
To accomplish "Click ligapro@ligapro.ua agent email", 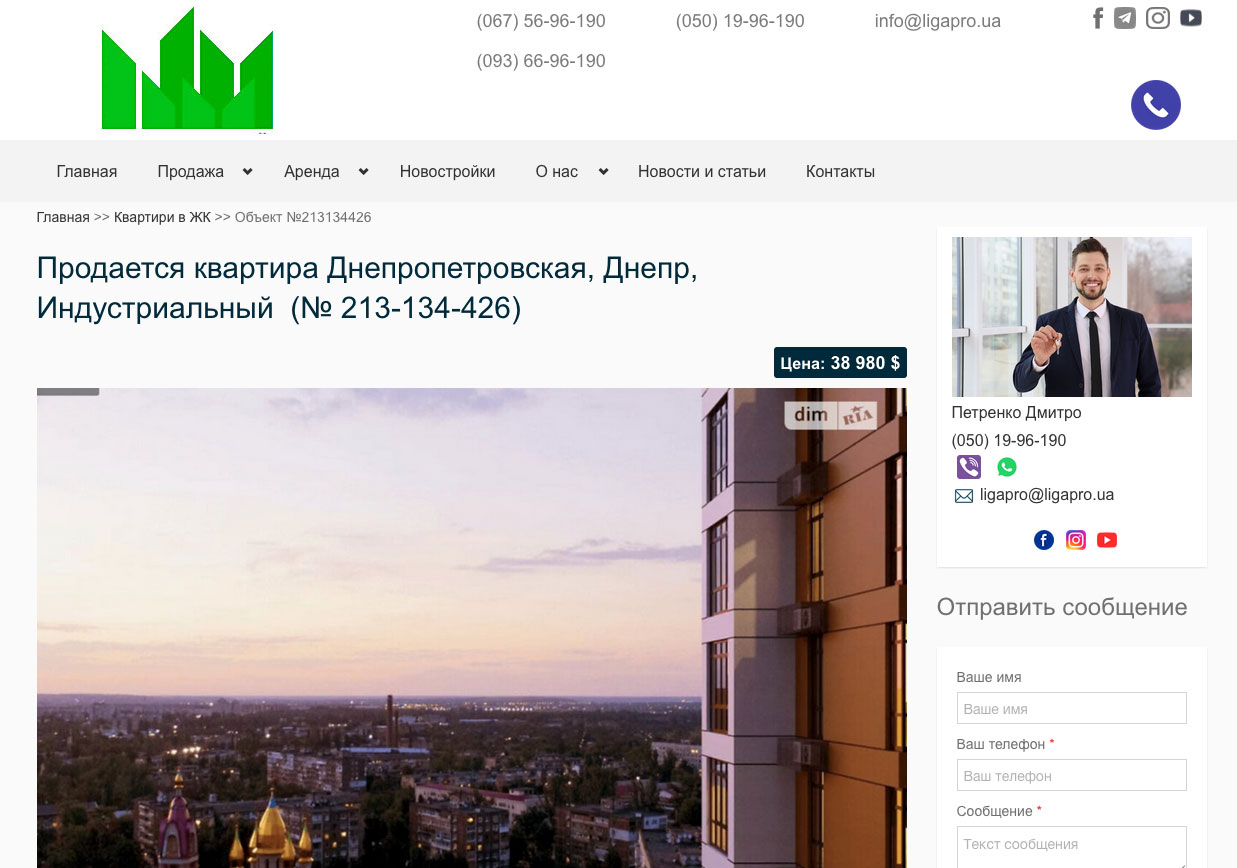I will [1047, 495].
